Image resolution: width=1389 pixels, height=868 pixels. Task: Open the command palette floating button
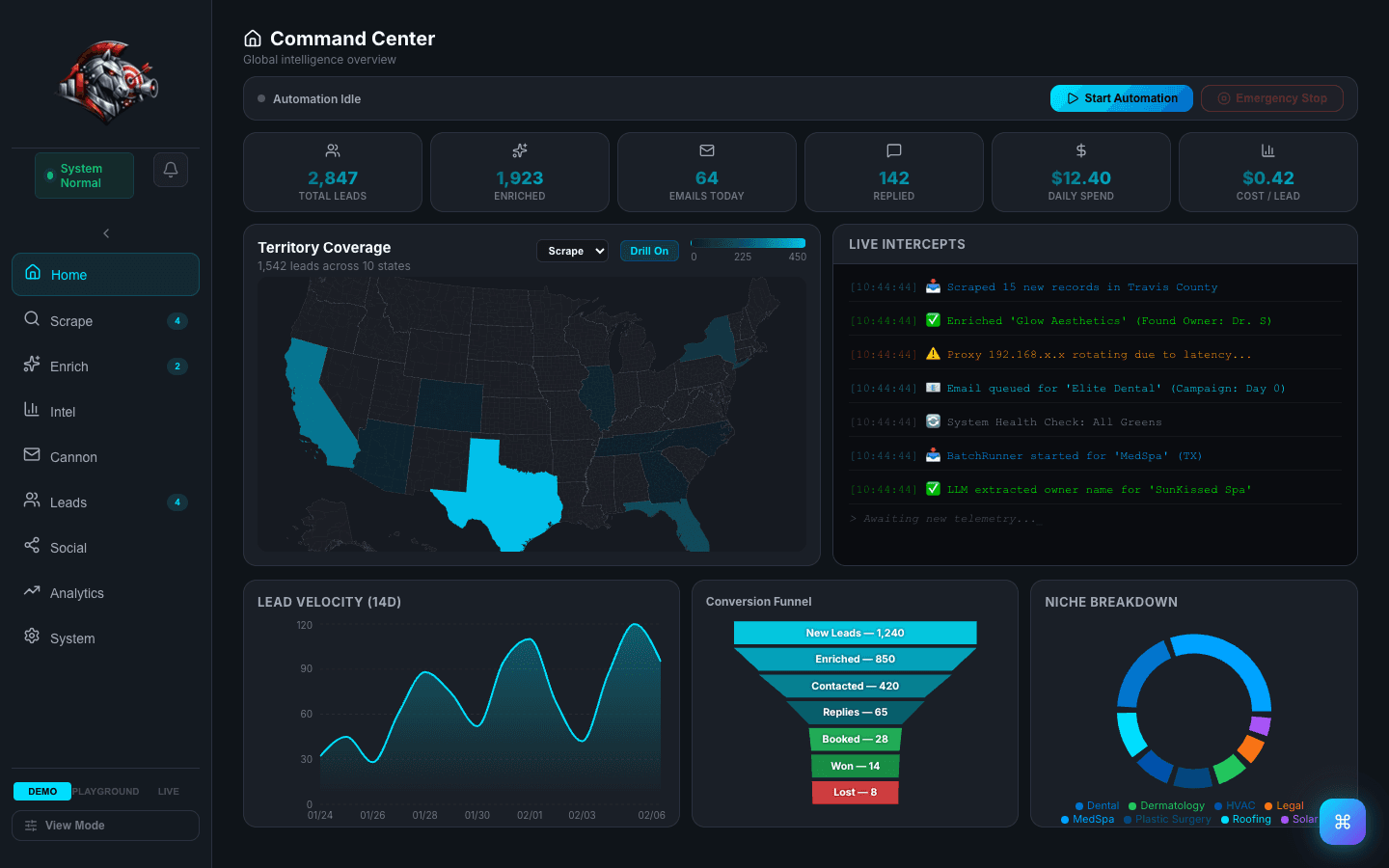(x=1343, y=822)
